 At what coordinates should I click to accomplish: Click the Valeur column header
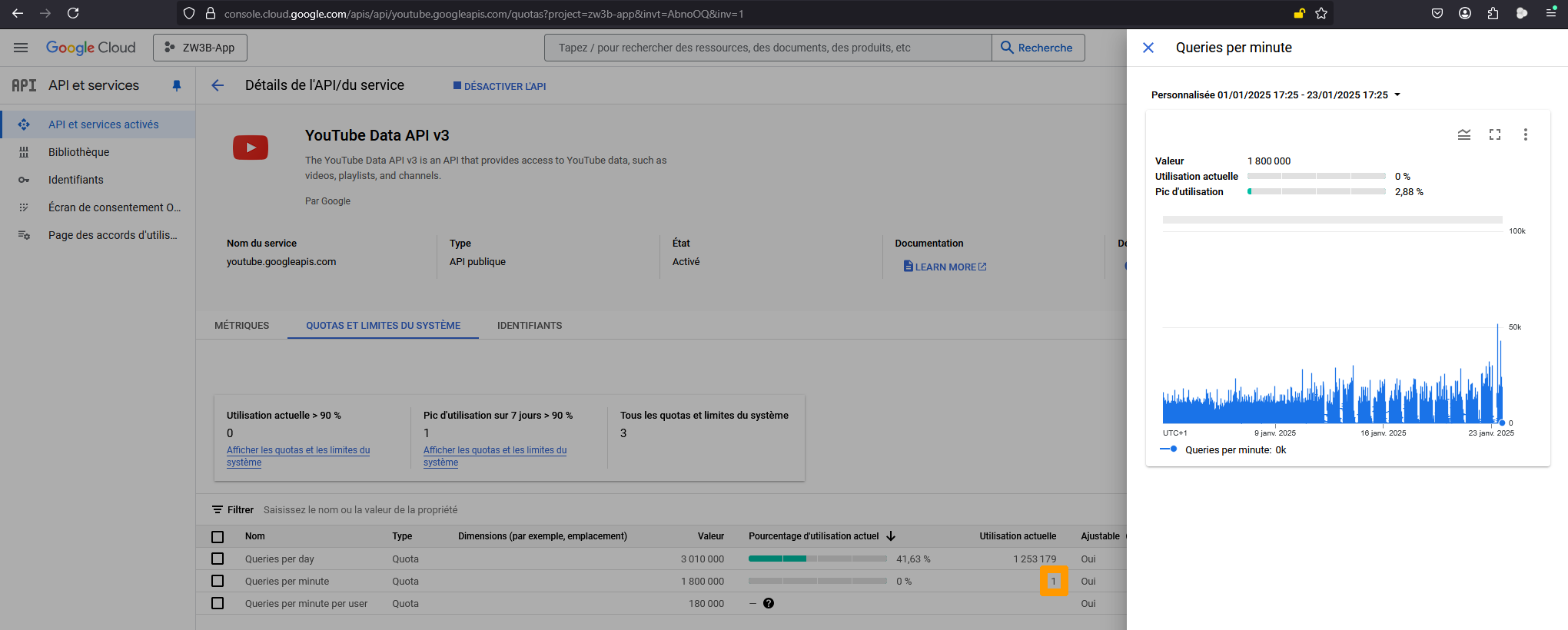coord(711,536)
